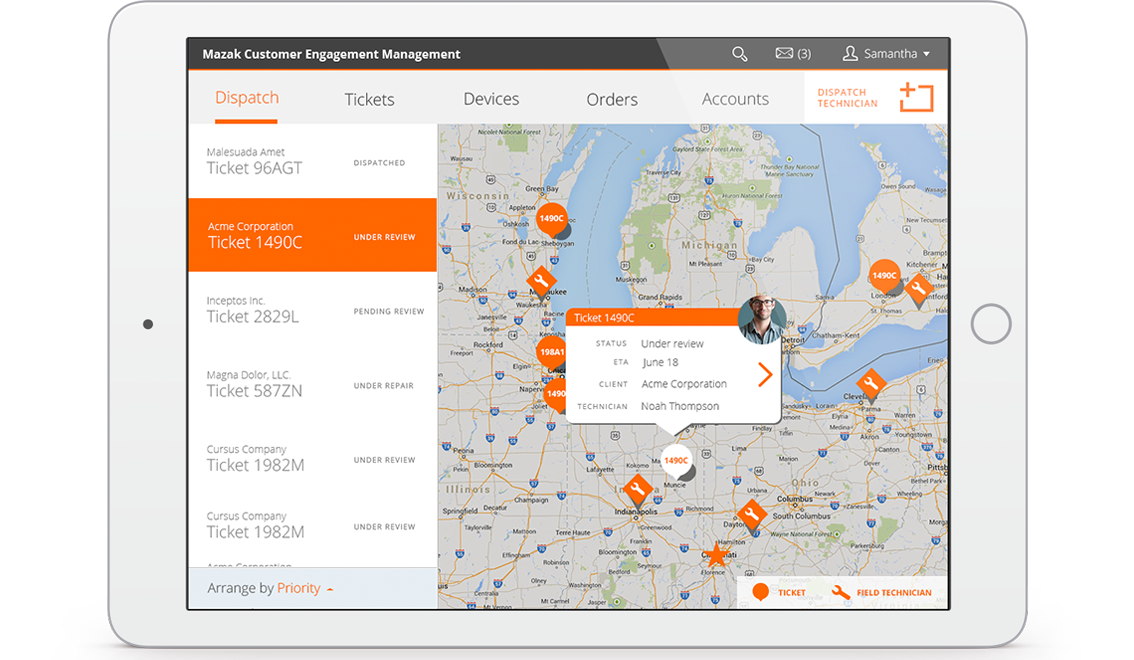Click the Samantha user profile icon

850,53
